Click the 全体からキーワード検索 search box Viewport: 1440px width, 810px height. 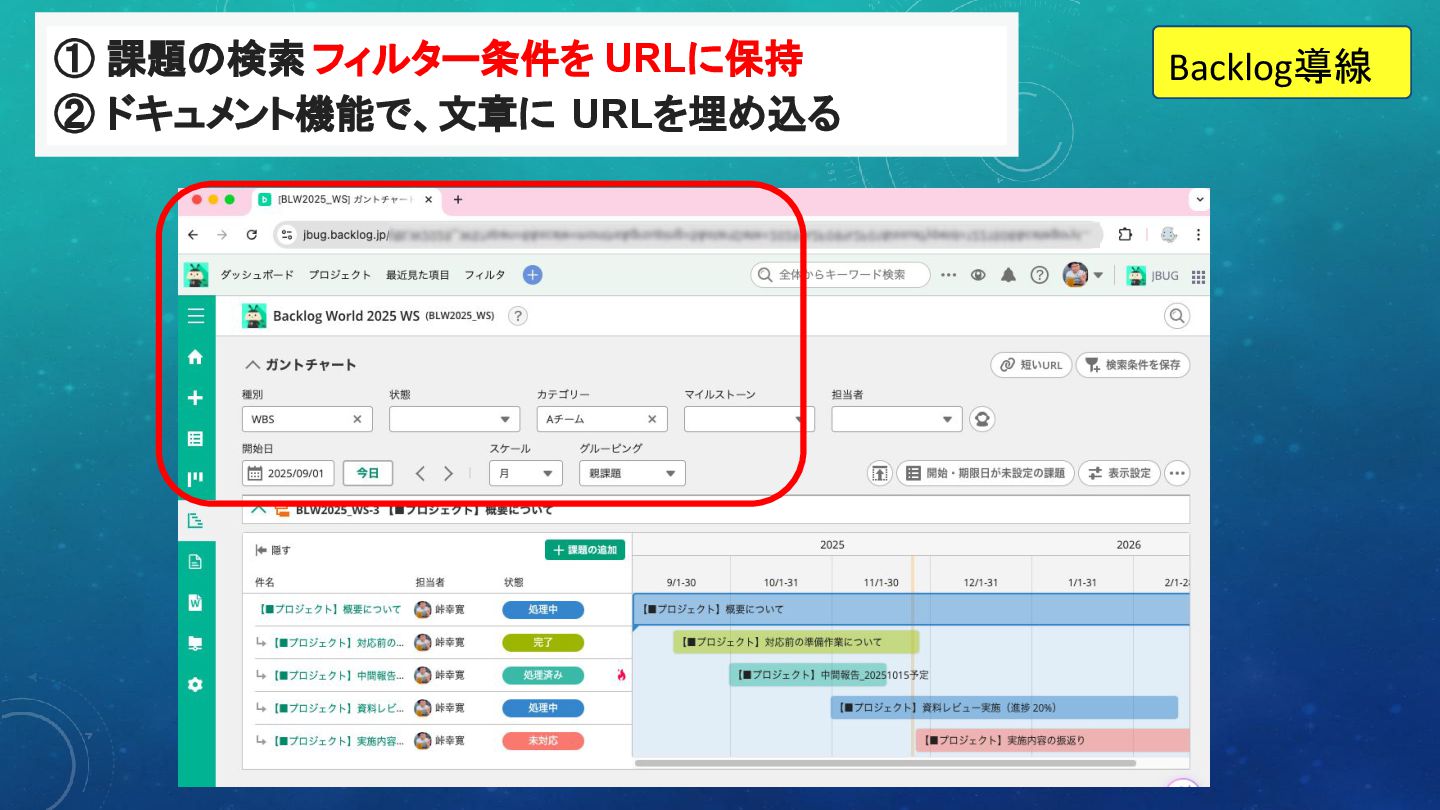[x=840, y=275]
